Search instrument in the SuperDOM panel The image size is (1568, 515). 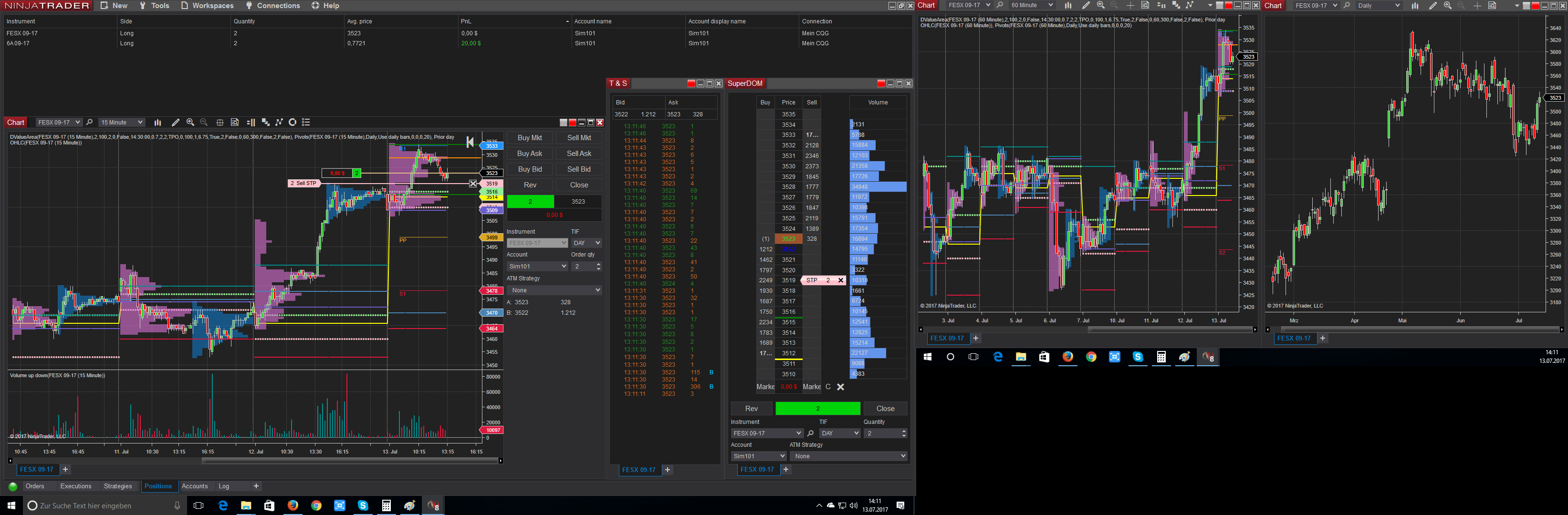810,433
